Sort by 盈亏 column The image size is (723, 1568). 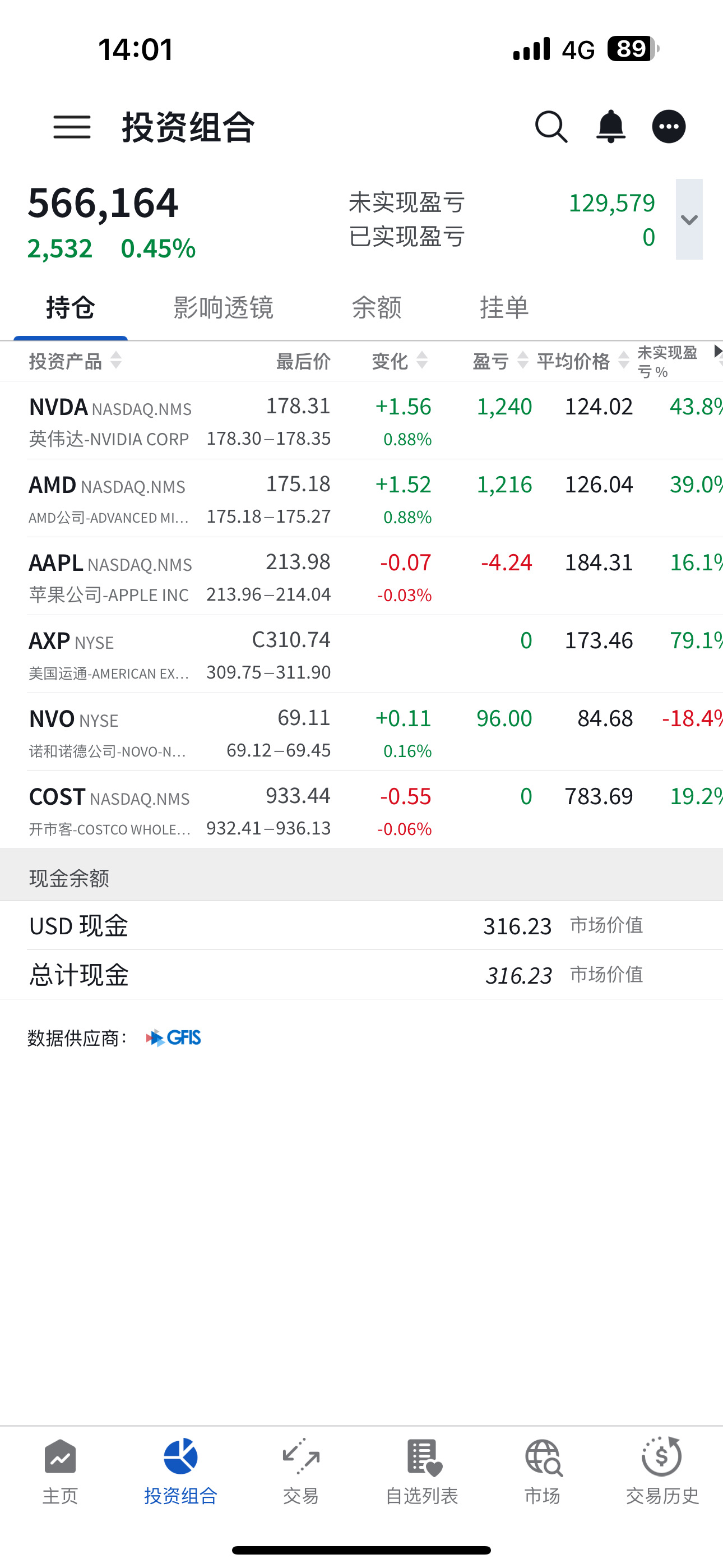point(500,361)
